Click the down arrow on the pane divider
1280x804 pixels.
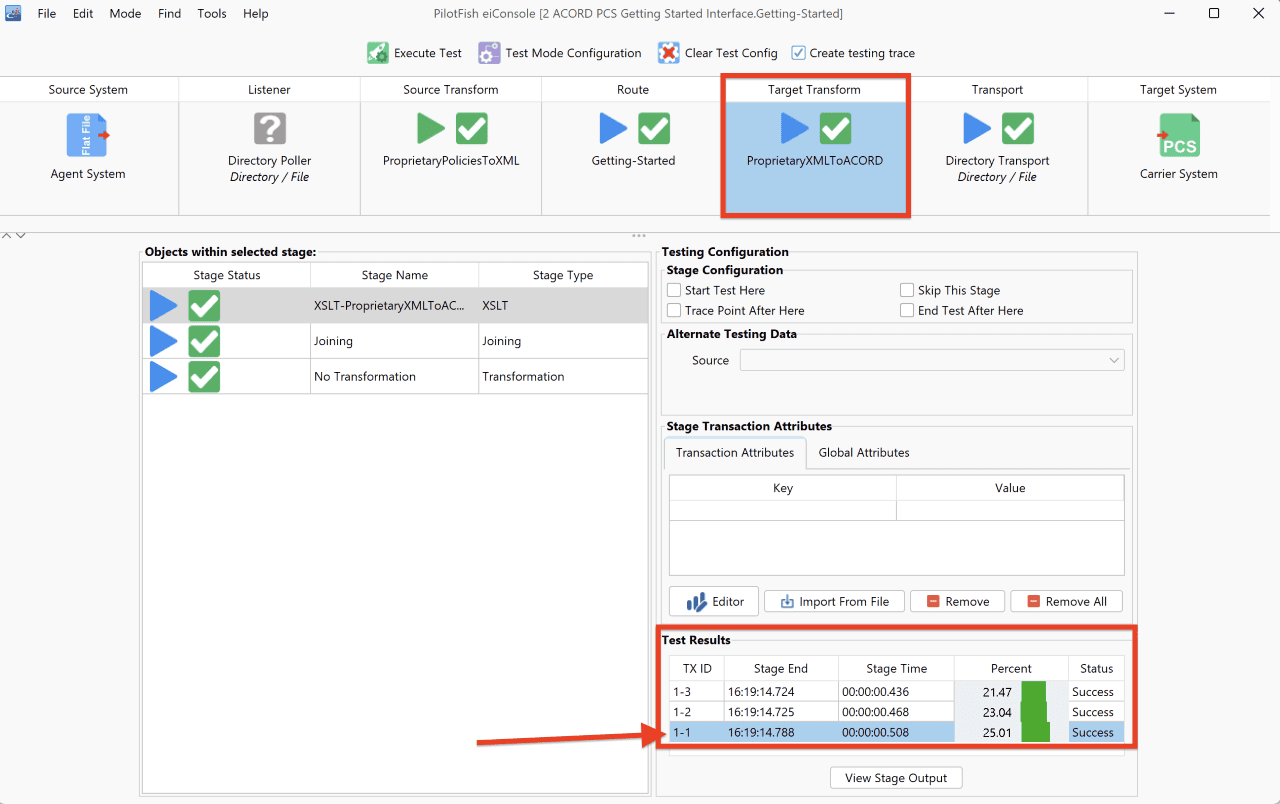[20, 235]
